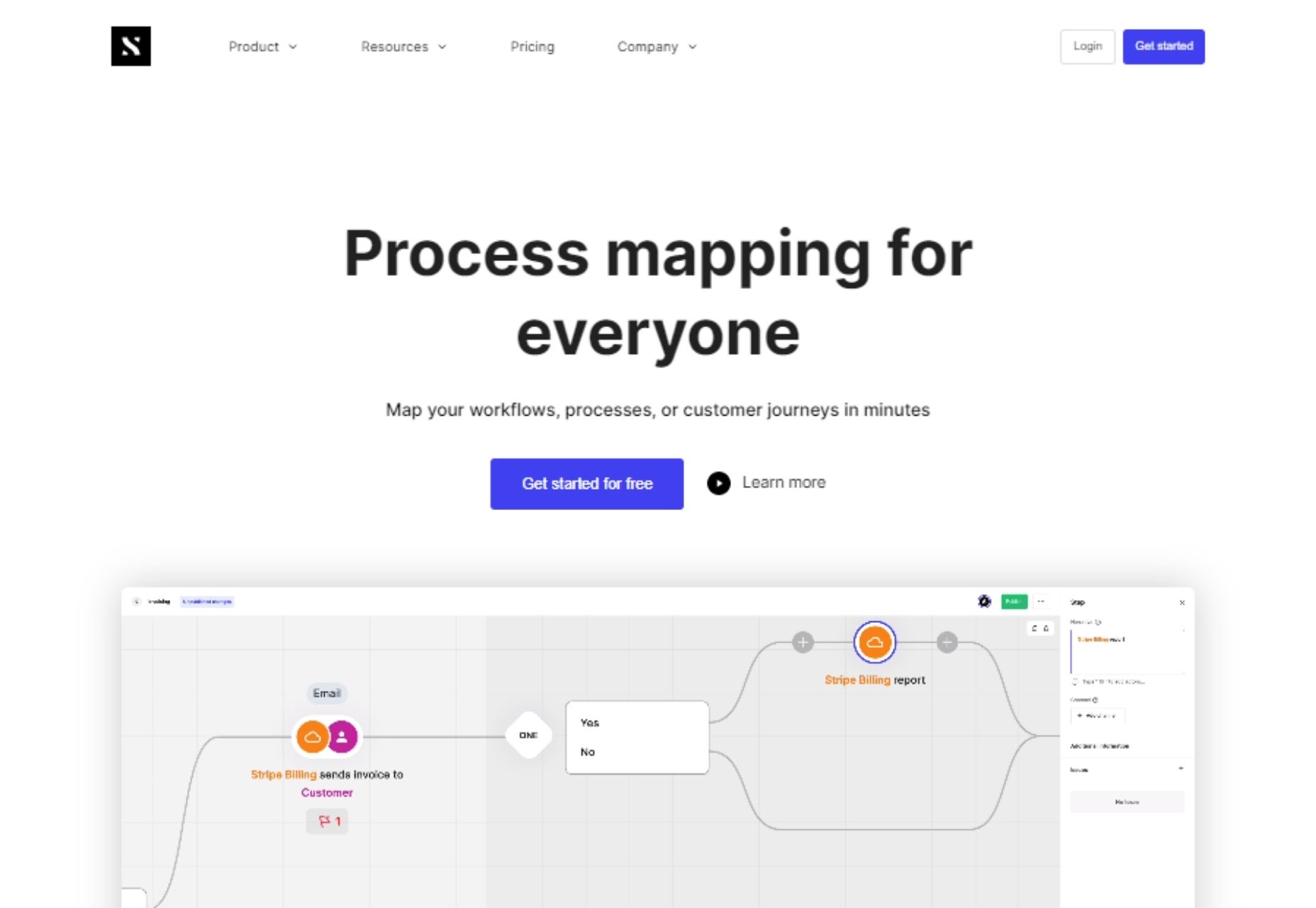Expand the Resources dropdown chevron
Image resolution: width=1316 pixels, height=908 pixels.
click(x=442, y=47)
